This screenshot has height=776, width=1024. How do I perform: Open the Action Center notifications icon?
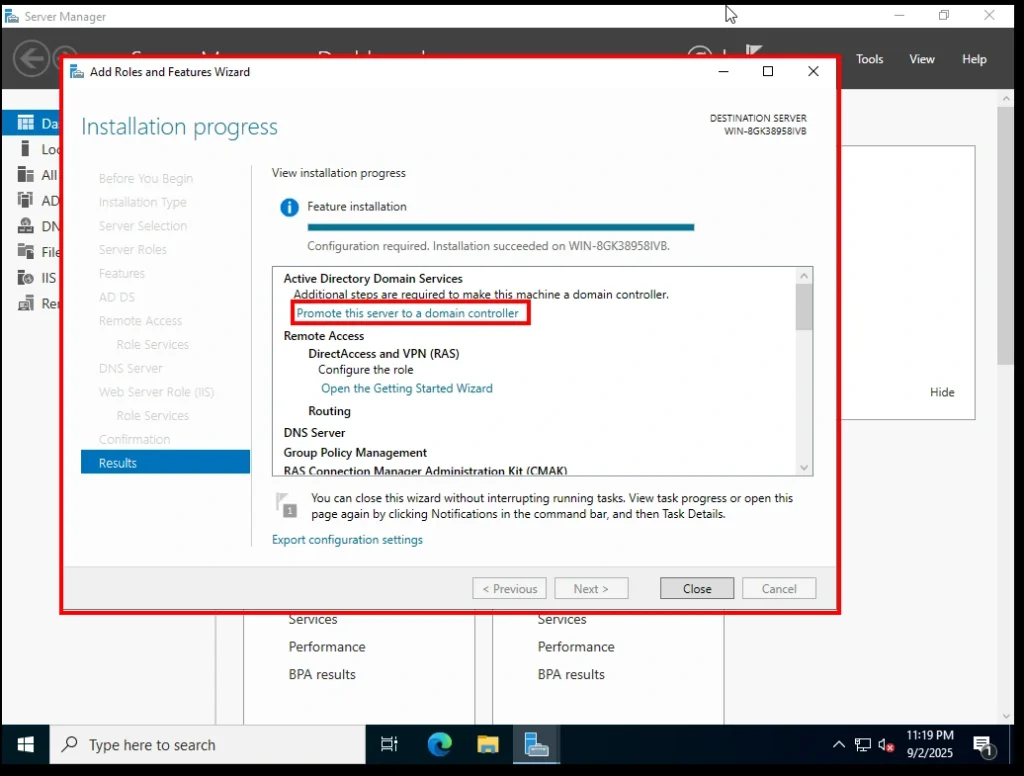click(983, 745)
